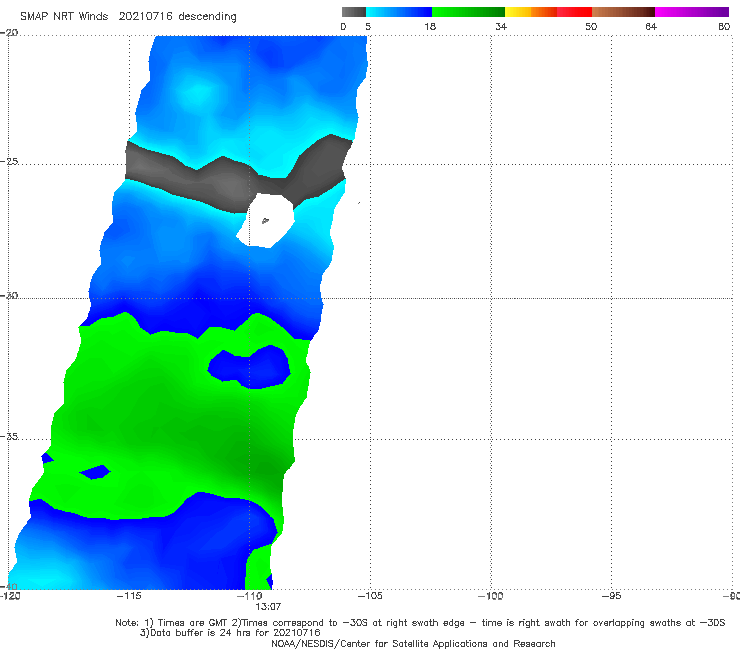Image resolution: width=740 pixels, height=650 pixels.
Task: Click the color scale value '18'
Action: [430, 26]
